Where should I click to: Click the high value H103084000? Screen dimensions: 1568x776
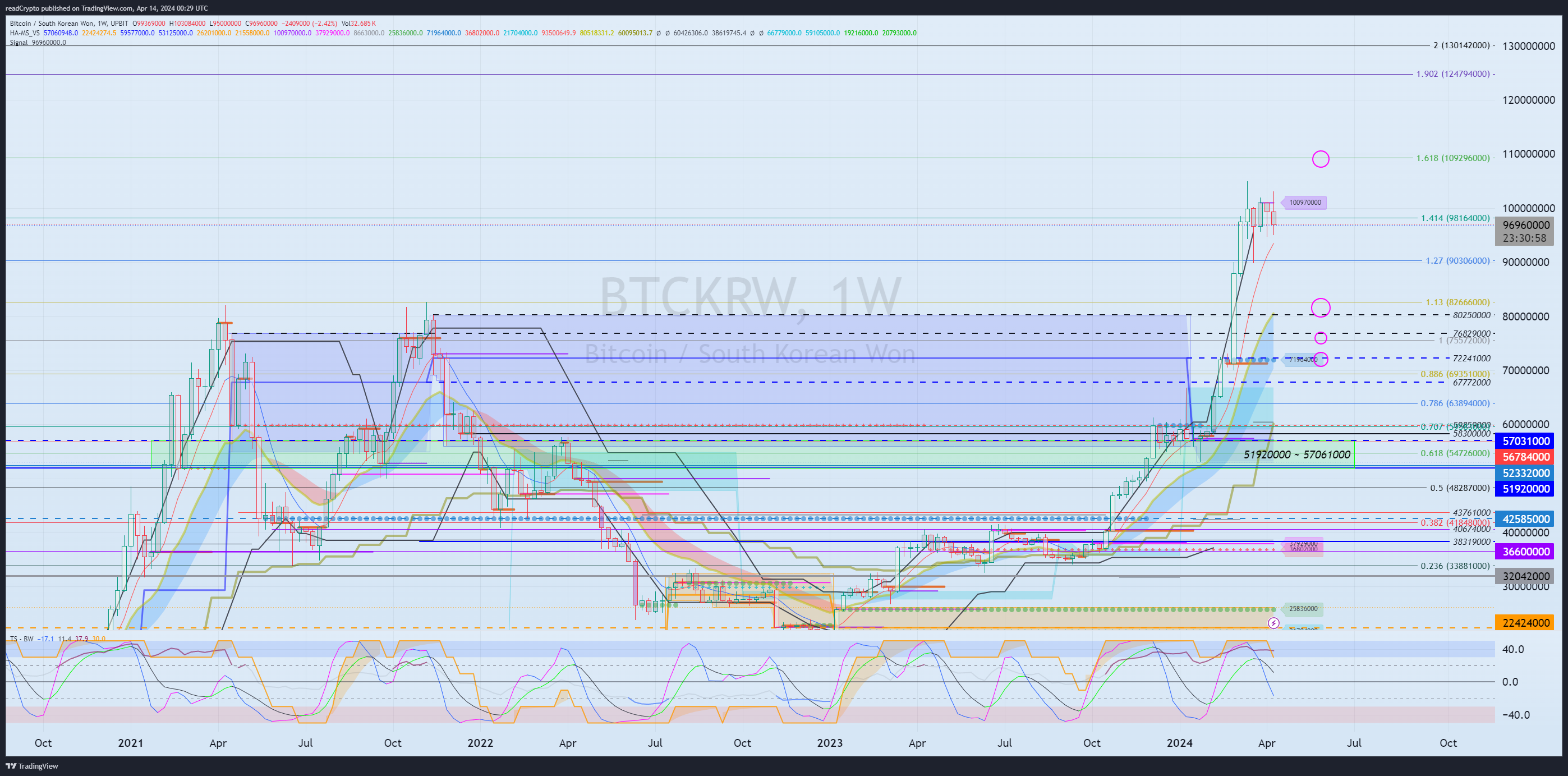point(188,23)
